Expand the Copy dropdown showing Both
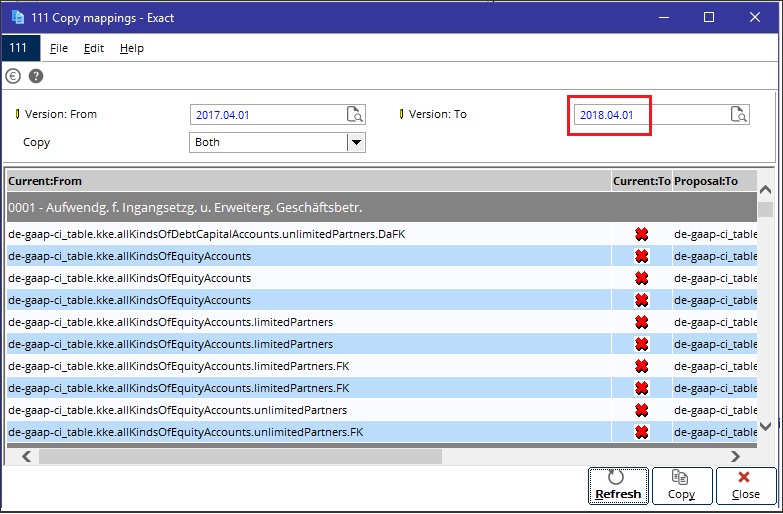The image size is (783, 514). [356, 142]
